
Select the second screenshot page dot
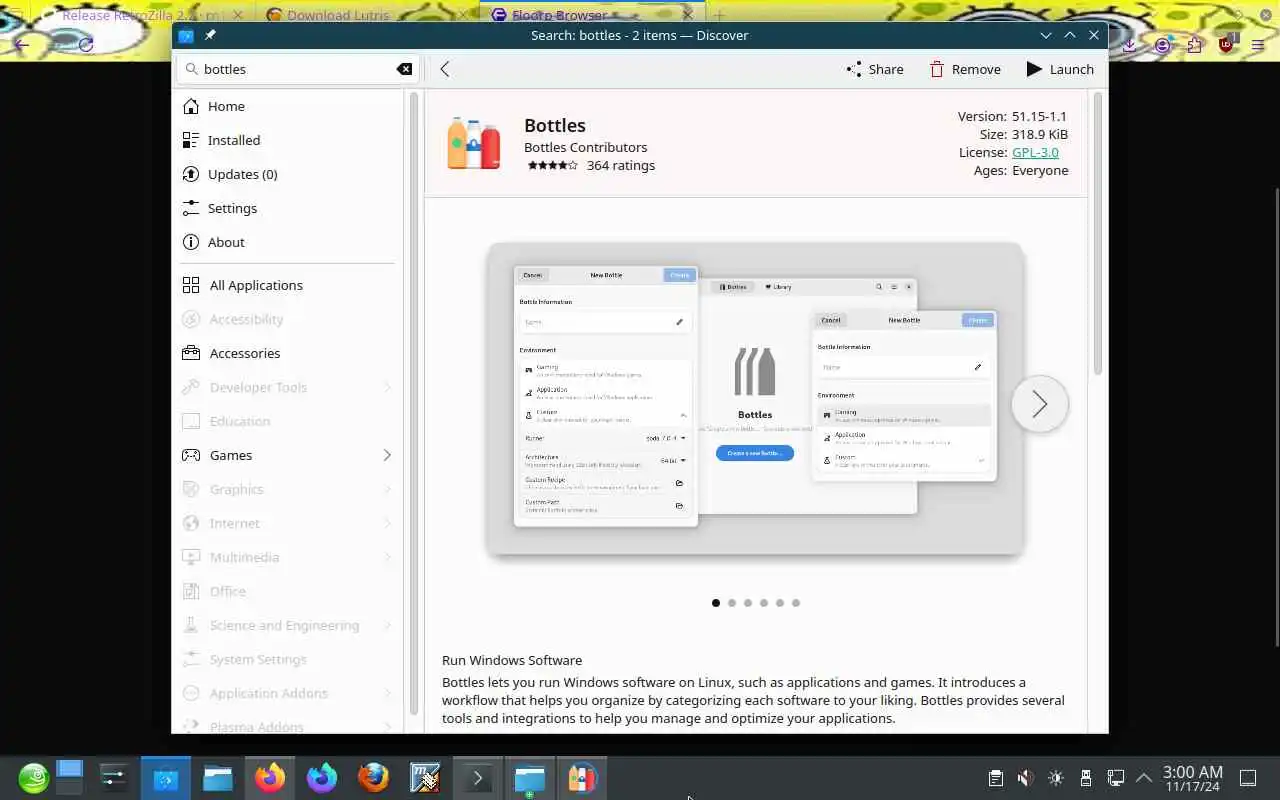732,603
